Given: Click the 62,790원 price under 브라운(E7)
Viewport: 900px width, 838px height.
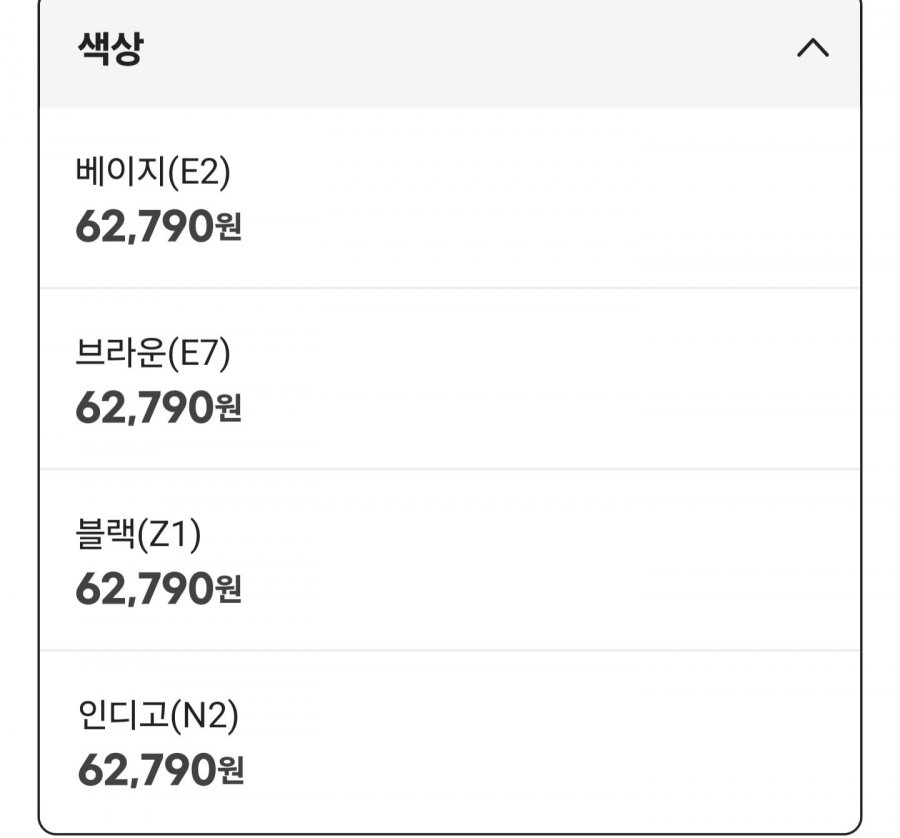Looking at the screenshot, I should [x=158, y=407].
